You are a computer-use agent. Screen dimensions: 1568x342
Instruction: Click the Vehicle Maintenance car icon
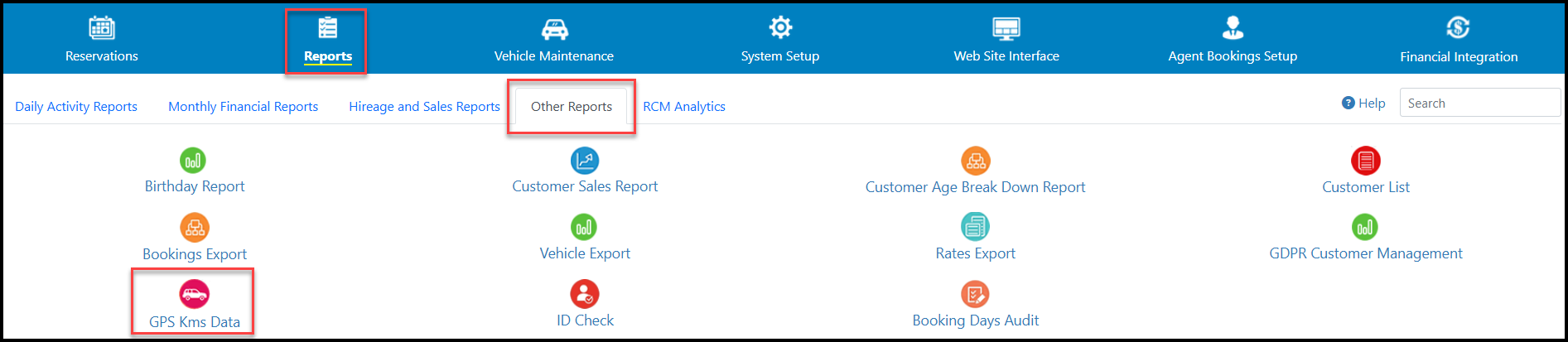[554, 29]
